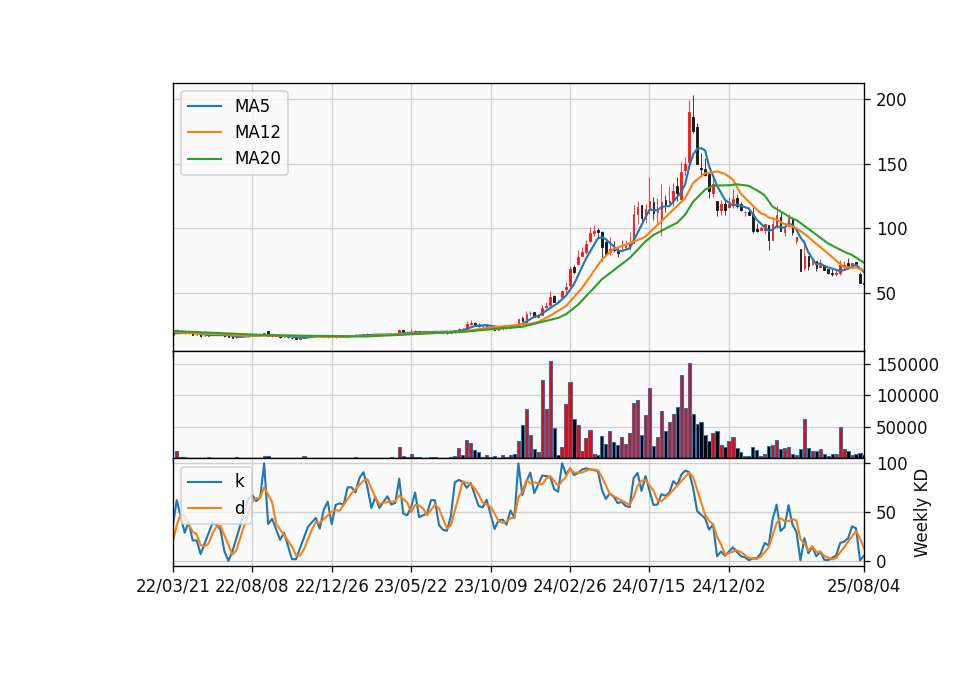This screenshot has height=690, width=960.
Task: Click the 22/08/08 date label
Action: point(252,586)
